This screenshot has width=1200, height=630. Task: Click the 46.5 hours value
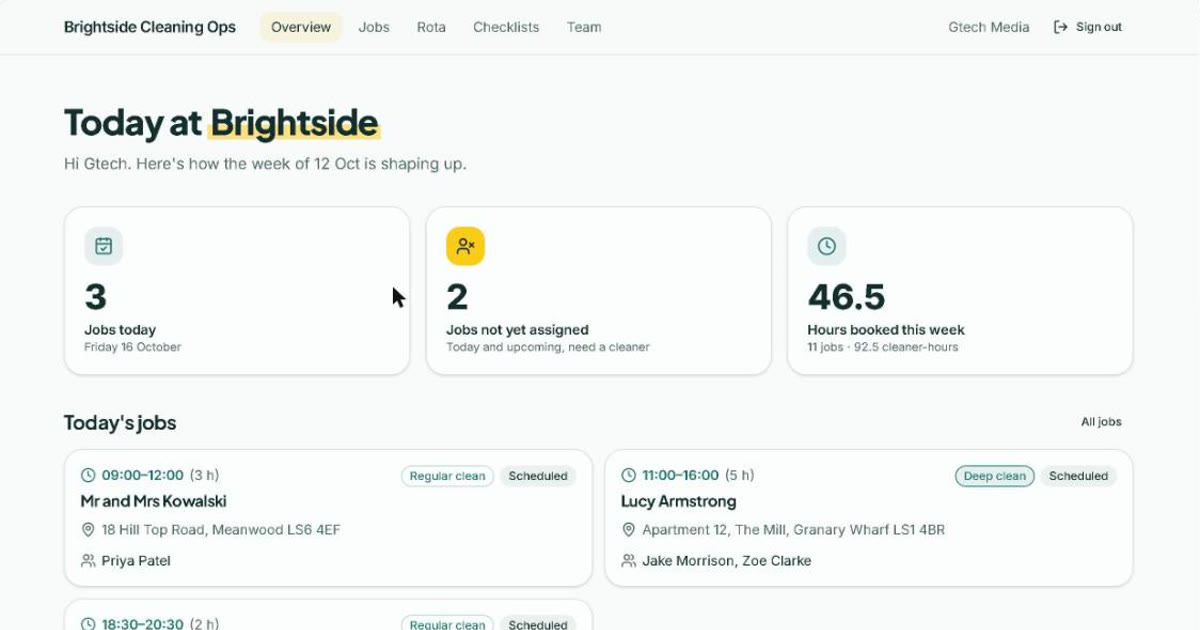pos(846,297)
